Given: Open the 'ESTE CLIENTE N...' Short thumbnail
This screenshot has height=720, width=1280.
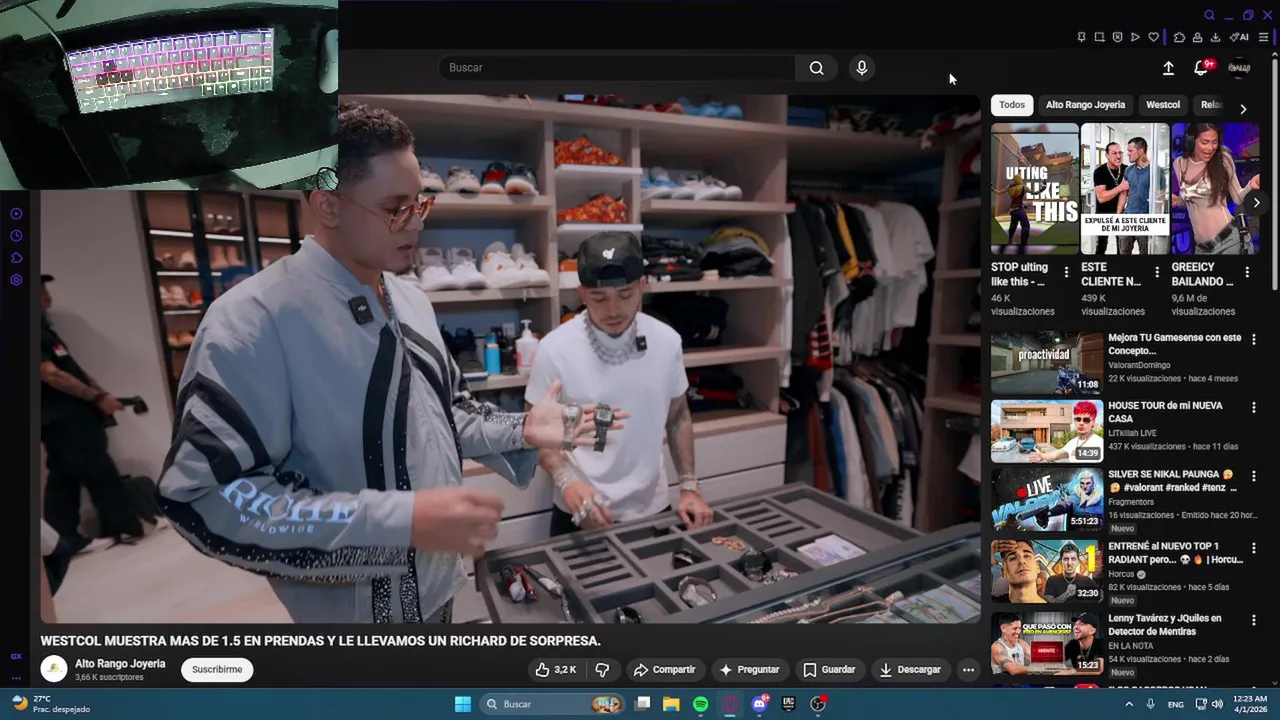Looking at the screenshot, I should tap(1125, 189).
